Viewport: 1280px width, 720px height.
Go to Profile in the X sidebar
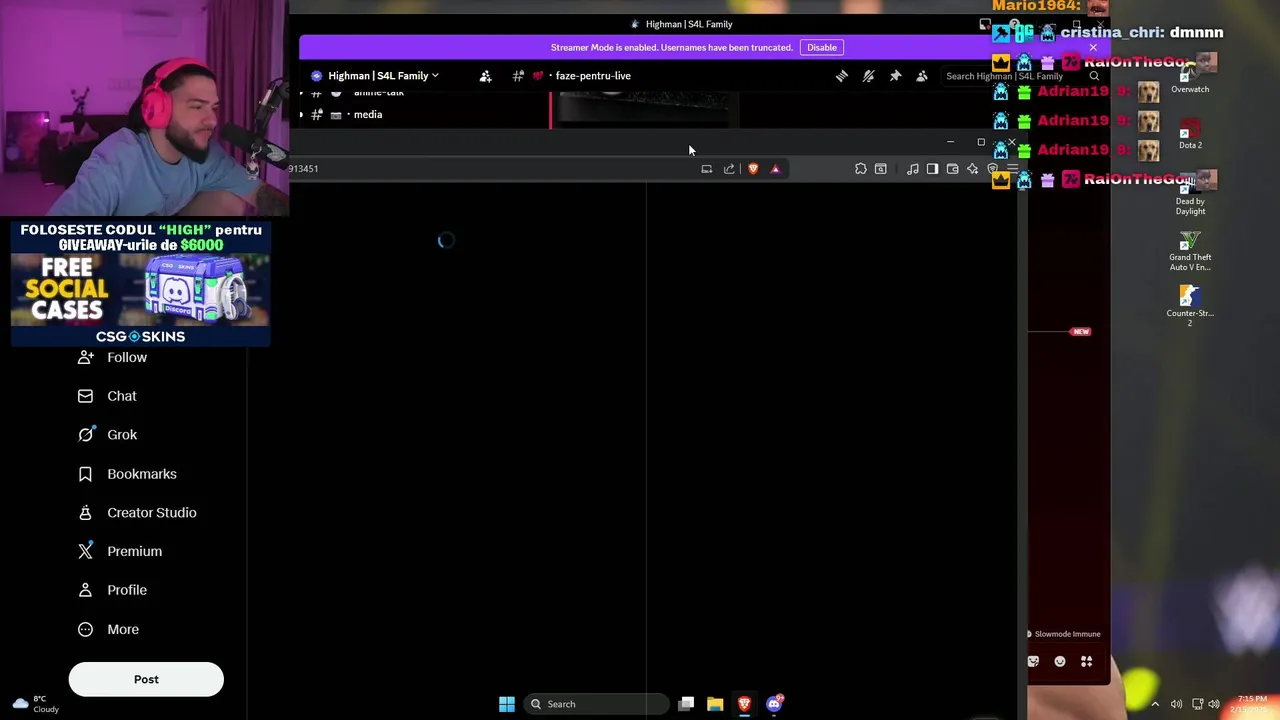[x=112, y=590]
